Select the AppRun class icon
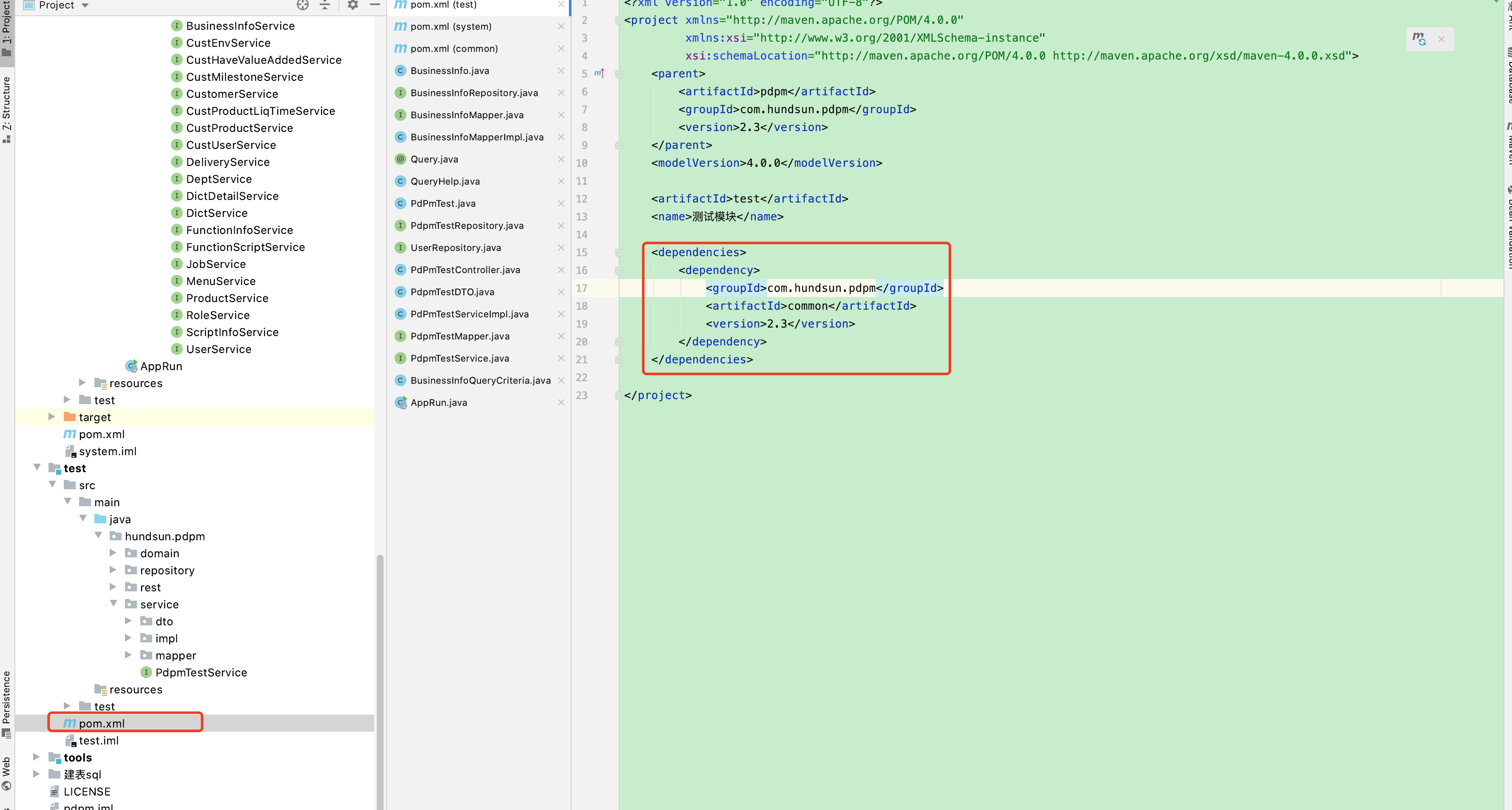1512x810 pixels. (x=131, y=366)
